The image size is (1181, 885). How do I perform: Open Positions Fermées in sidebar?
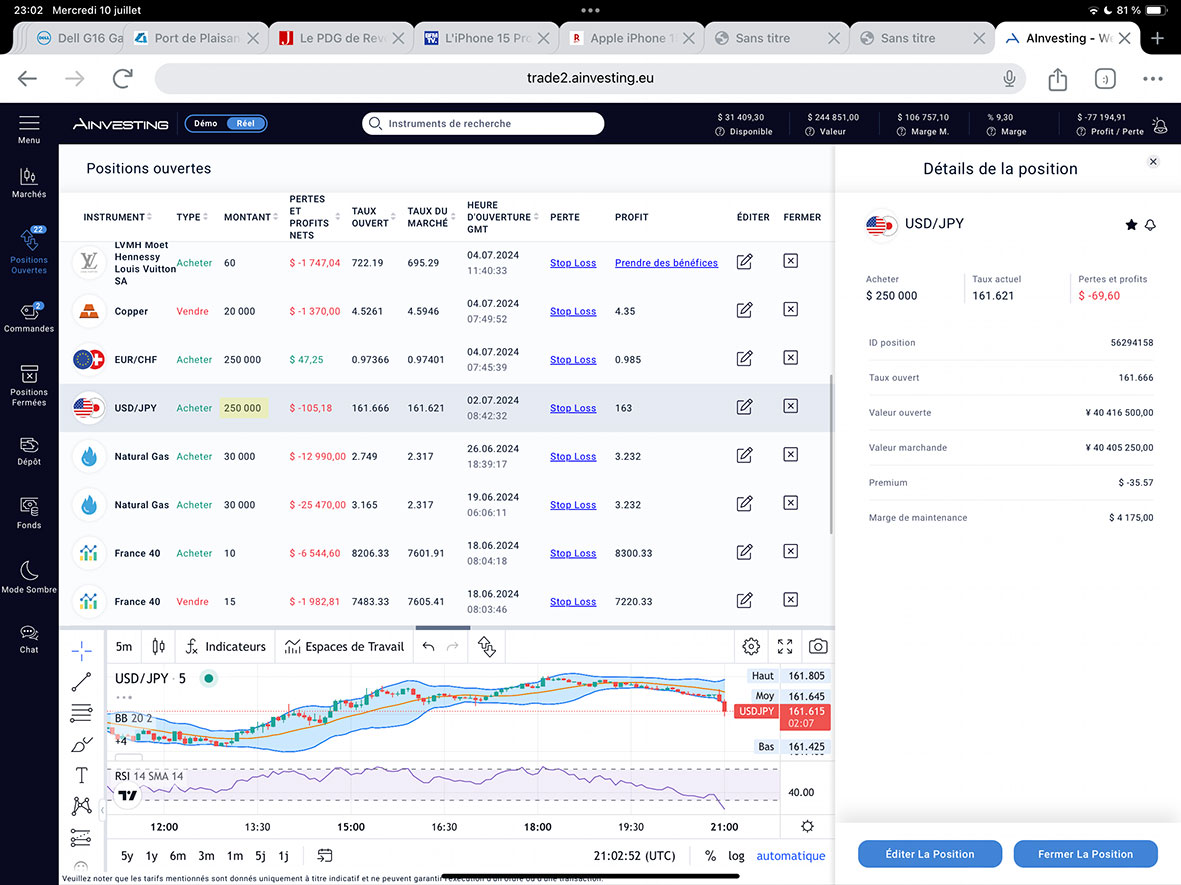click(29, 383)
